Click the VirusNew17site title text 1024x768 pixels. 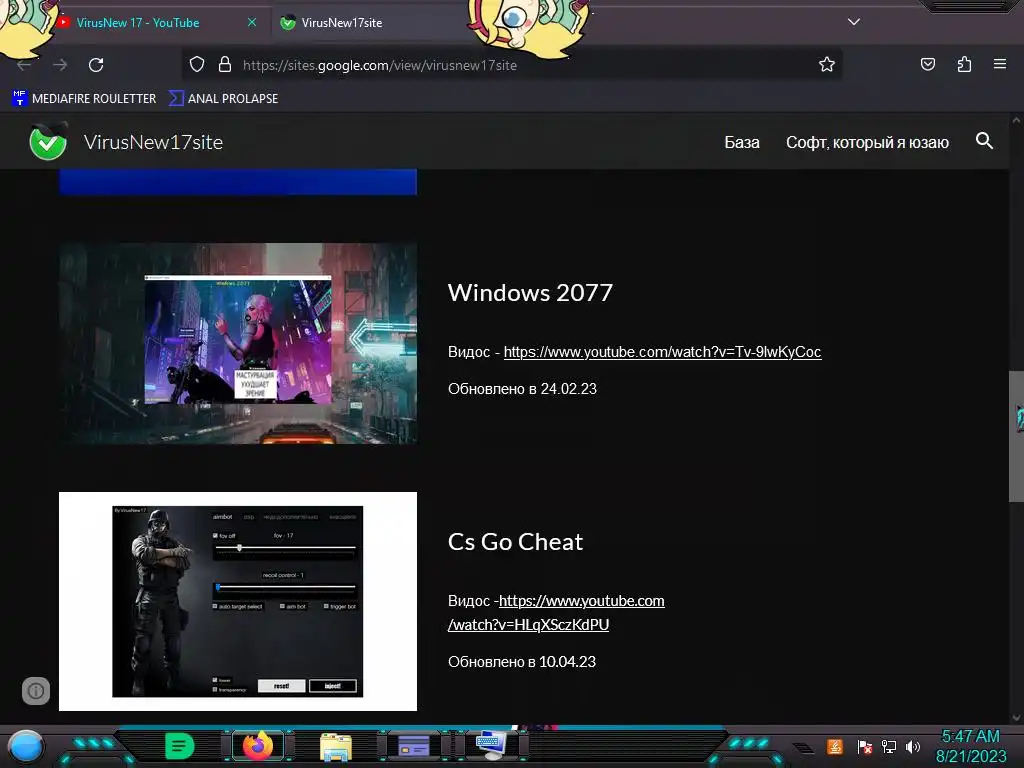click(x=153, y=142)
